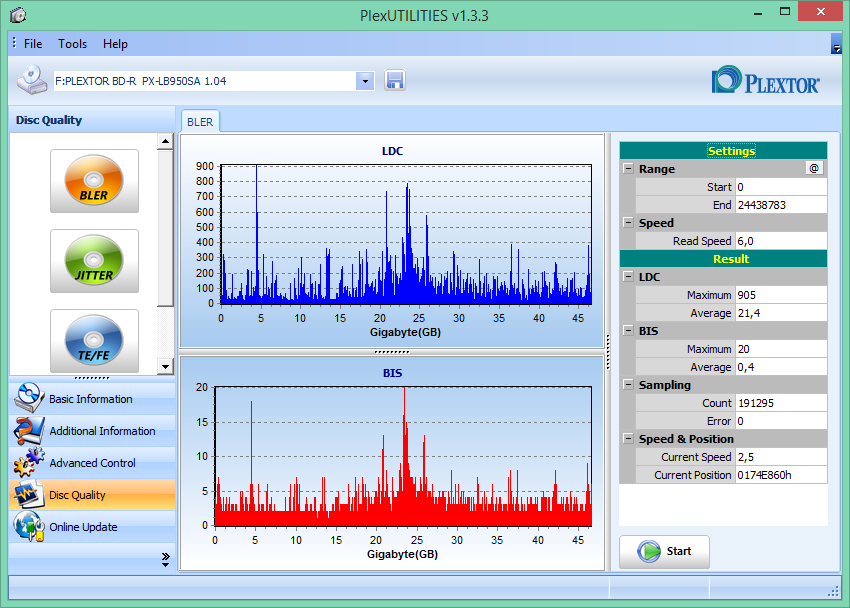Open the Tools menu
The image size is (850, 608).
coord(73,44)
